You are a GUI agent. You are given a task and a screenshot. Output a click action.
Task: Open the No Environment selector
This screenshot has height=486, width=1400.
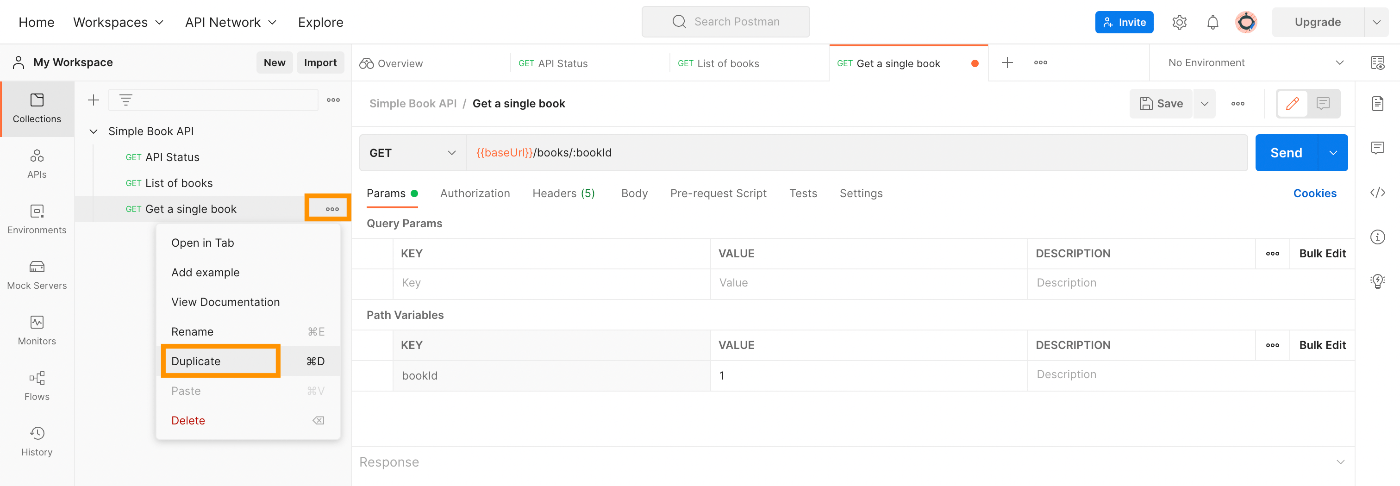tap(1254, 63)
